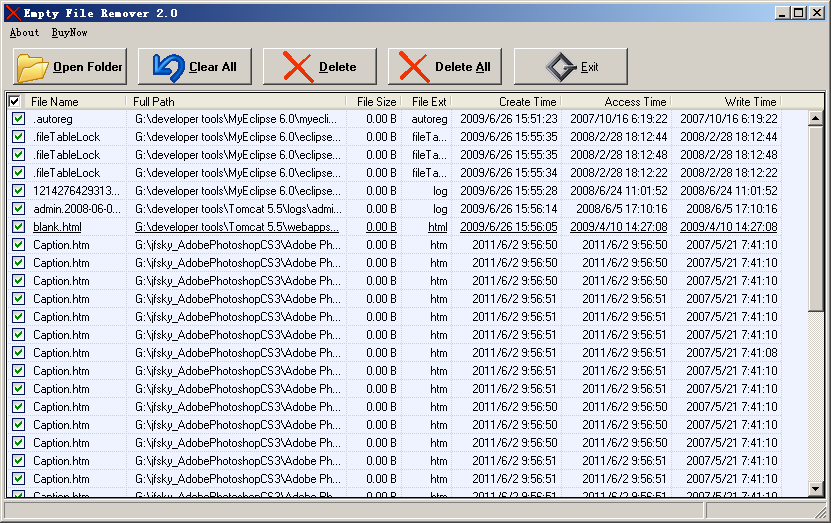
Task: Click the vertical scrollbar thumb
Action: point(816,218)
